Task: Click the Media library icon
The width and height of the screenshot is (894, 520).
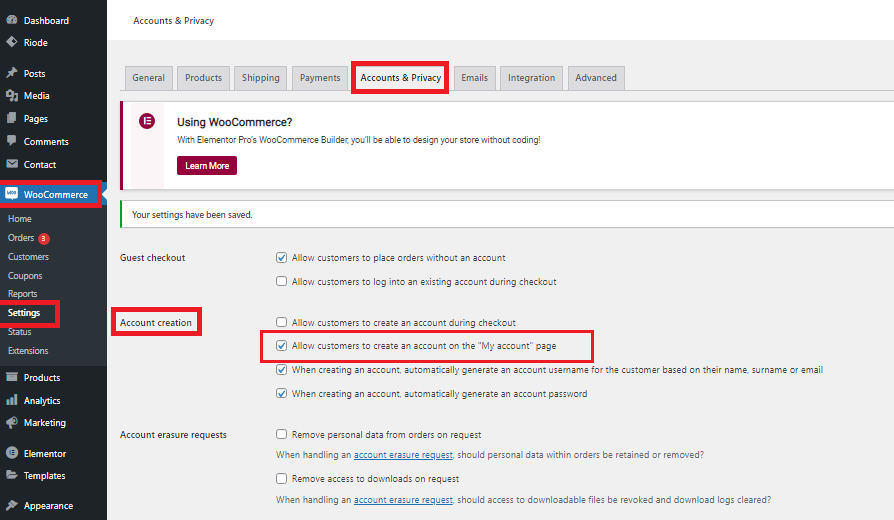Action: pos(11,95)
